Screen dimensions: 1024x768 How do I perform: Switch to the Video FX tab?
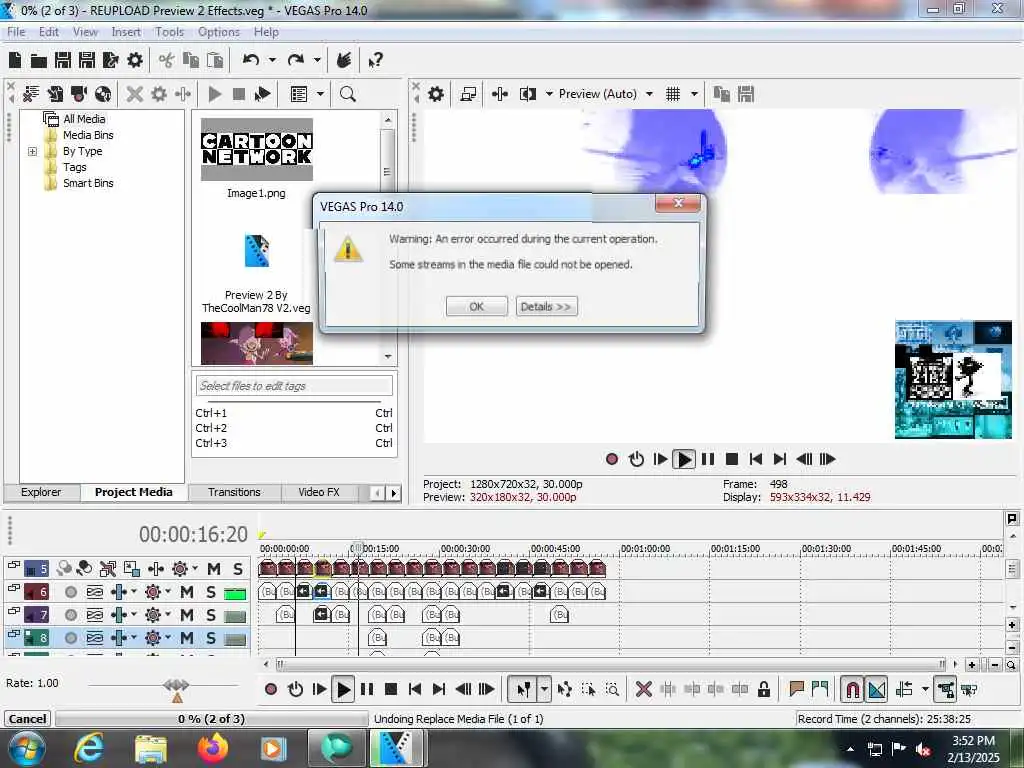319,492
